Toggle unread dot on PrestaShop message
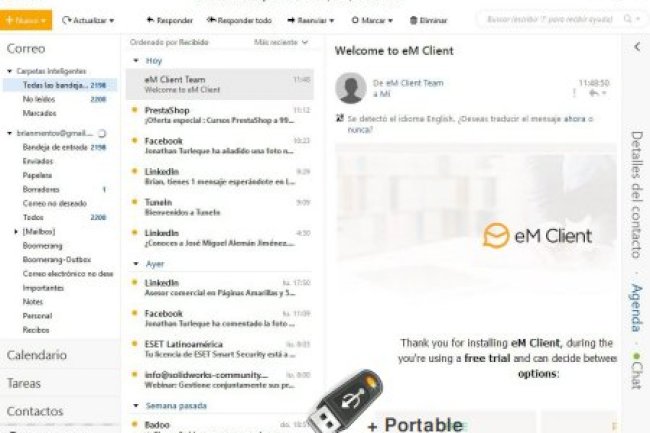The height and width of the screenshot is (433, 650). pos(134,110)
